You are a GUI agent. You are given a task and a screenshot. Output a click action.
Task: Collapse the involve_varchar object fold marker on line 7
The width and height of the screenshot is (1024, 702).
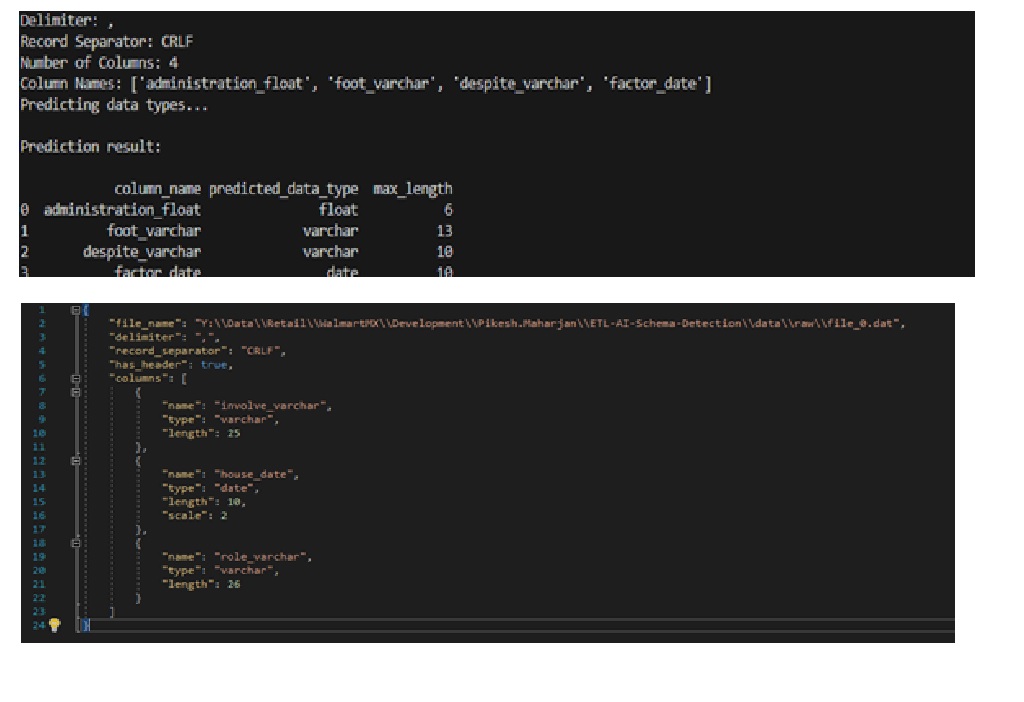[76, 392]
